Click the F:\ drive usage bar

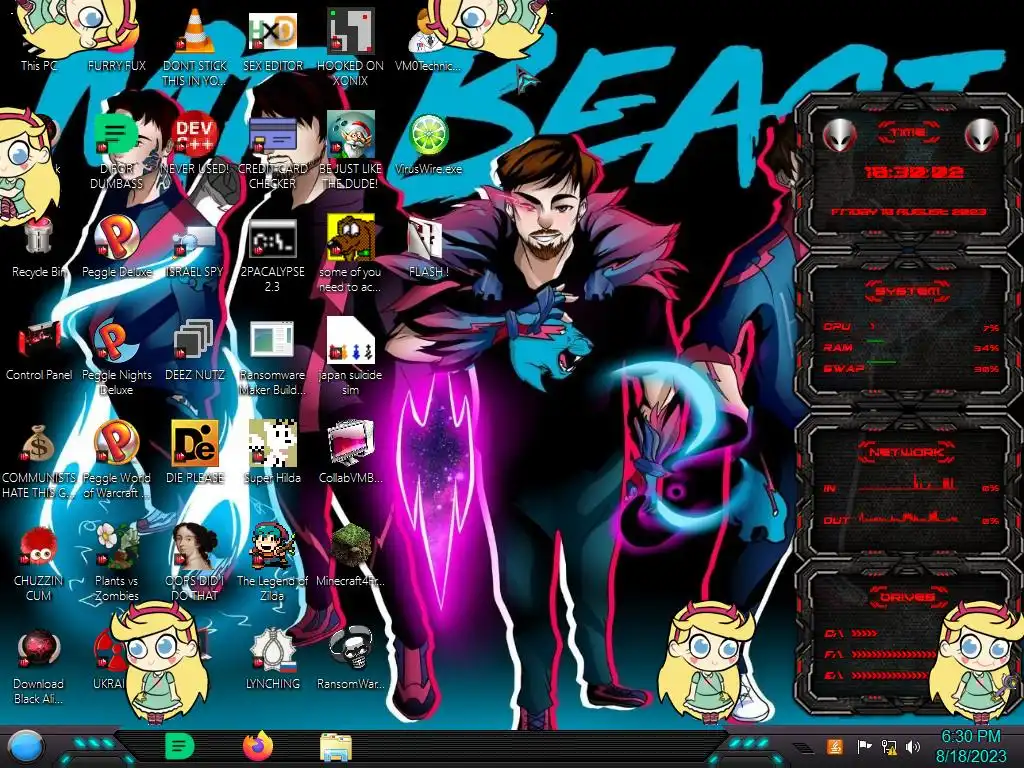[x=891, y=654]
